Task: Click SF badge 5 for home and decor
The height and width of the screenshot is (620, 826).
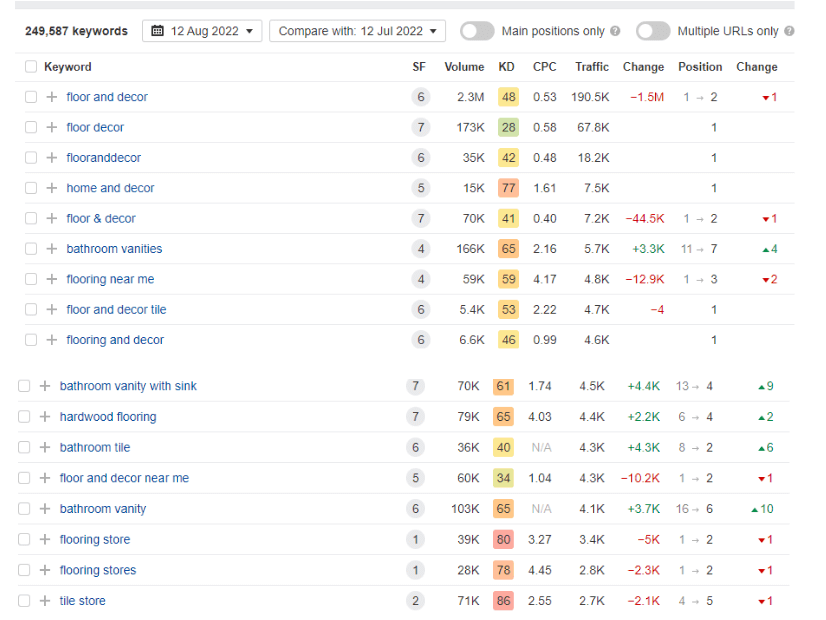Action: click(x=421, y=188)
